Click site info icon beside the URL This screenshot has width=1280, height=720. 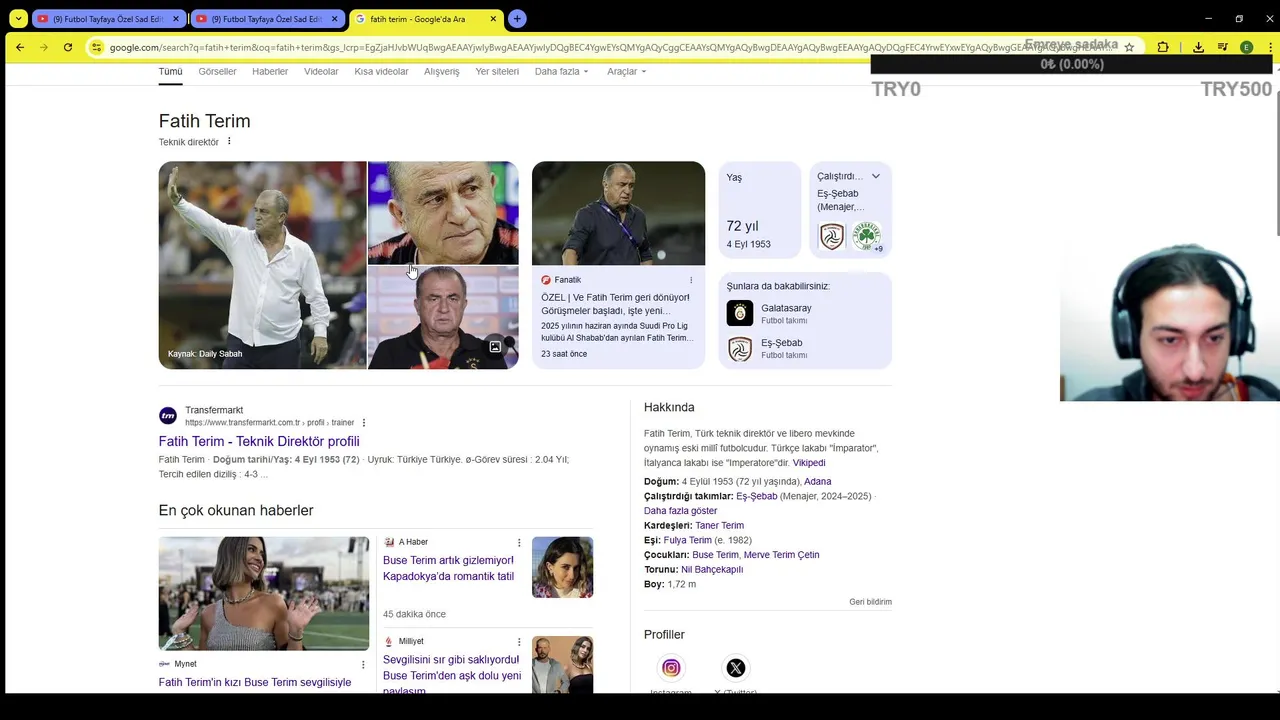[96, 47]
